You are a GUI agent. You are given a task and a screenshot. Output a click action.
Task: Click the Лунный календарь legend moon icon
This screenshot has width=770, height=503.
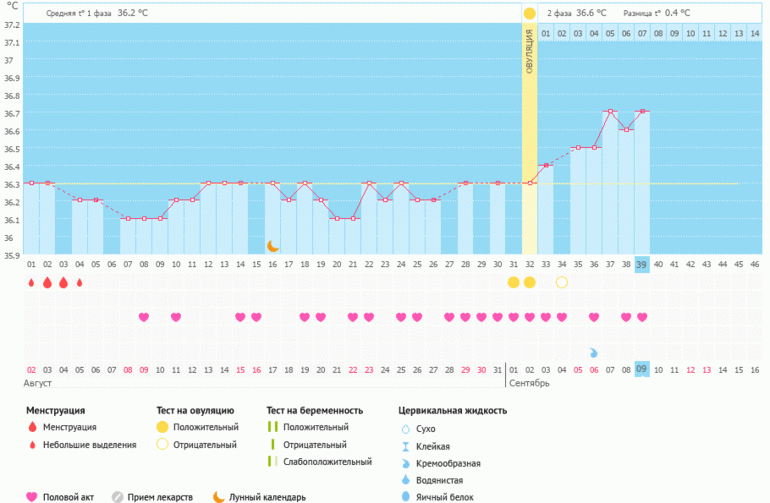click(x=218, y=496)
